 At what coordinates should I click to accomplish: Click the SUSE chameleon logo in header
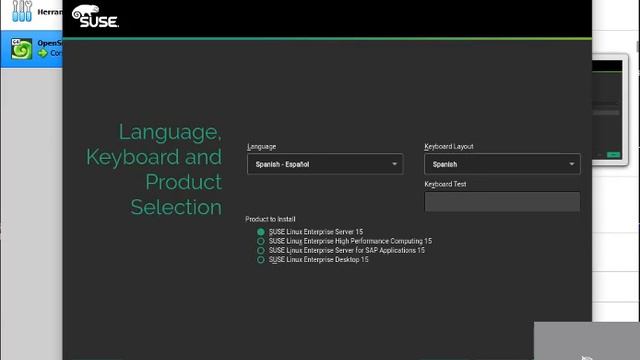click(x=95, y=16)
